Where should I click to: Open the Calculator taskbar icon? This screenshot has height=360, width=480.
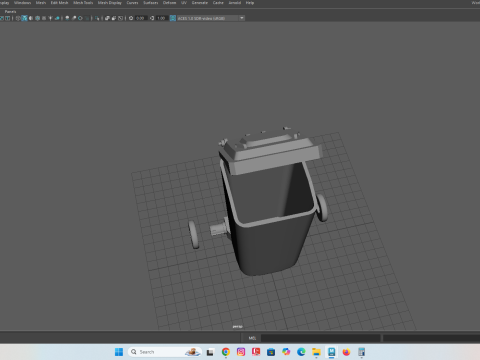[x=362, y=352]
